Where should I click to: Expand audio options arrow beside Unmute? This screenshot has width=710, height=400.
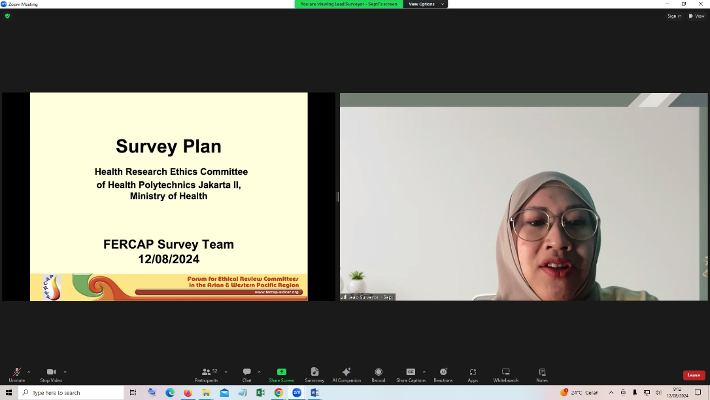point(29,371)
